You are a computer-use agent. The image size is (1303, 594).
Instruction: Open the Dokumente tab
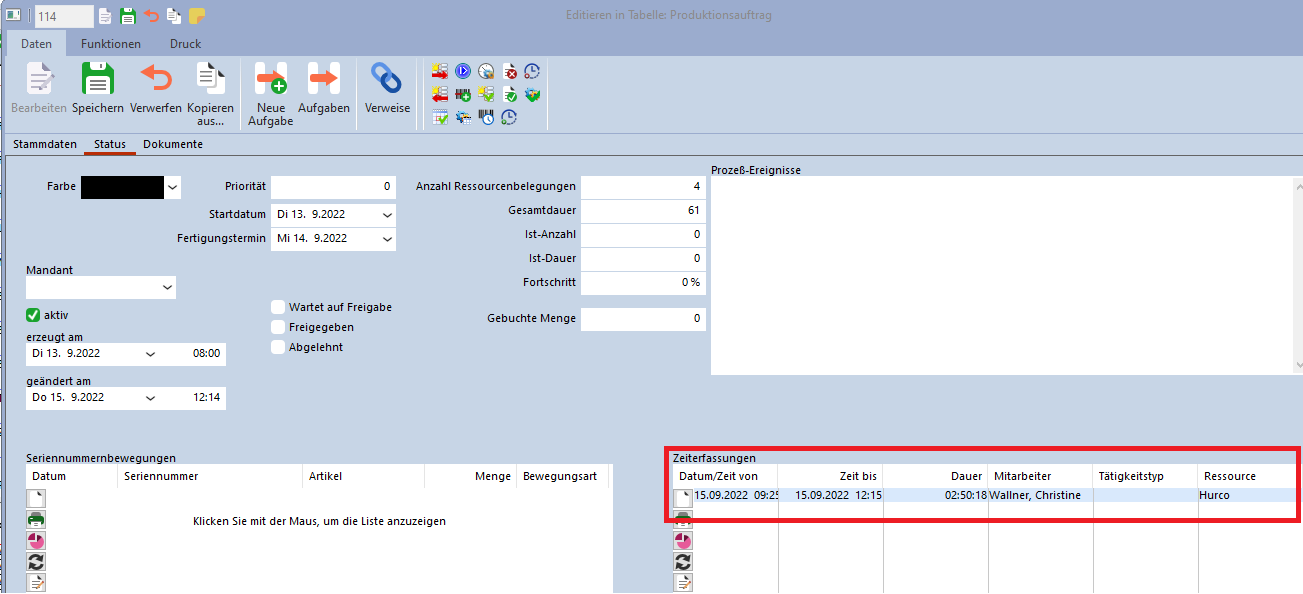pyautogui.click(x=173, y=144)
